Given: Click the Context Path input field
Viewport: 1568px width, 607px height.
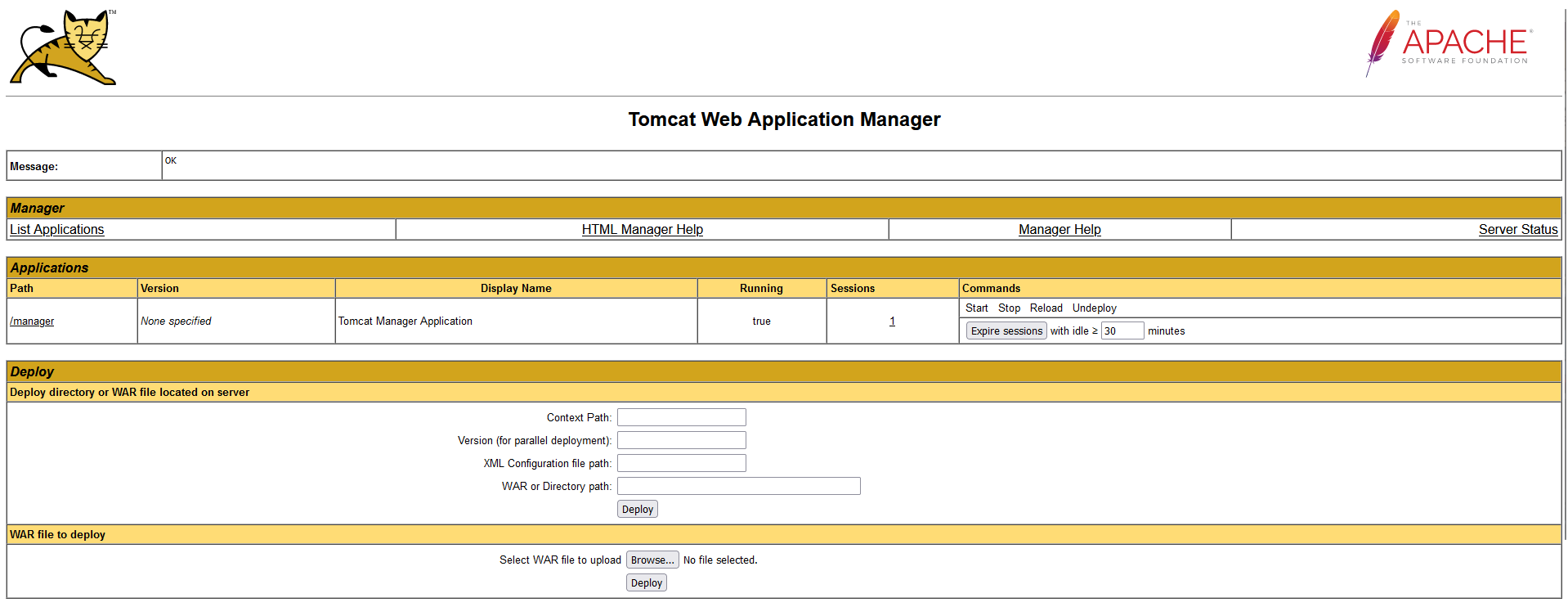Looking at the screenshot, I should (682, 417).
